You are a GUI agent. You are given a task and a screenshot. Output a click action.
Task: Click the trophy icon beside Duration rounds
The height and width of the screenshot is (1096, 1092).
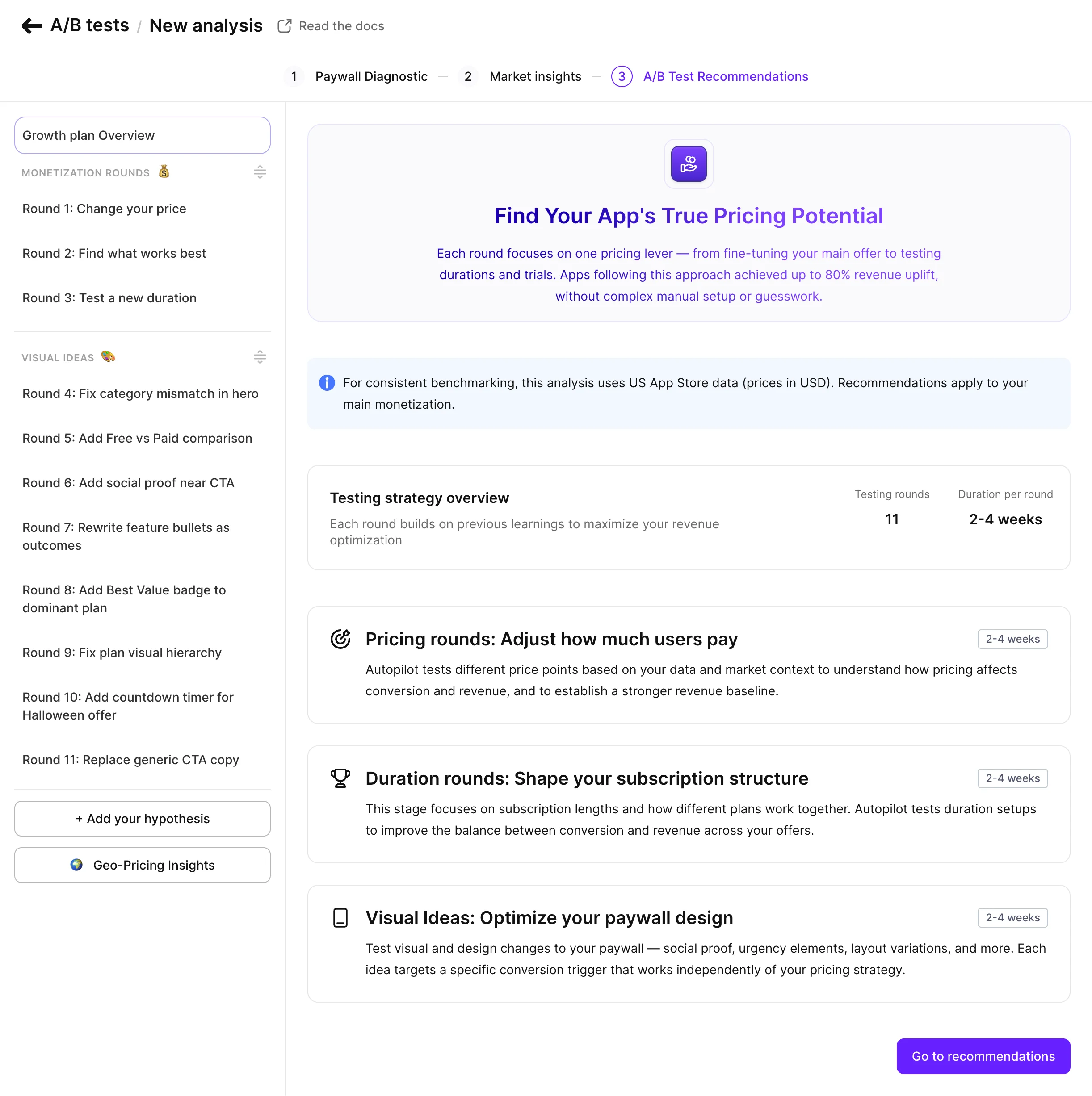click(x=340, y=778)
